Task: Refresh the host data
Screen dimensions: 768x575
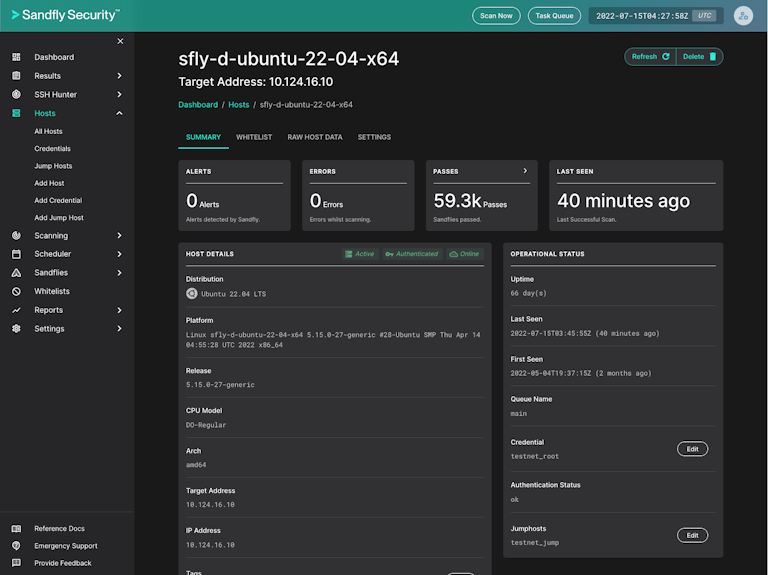Action: [x=650, y=57]
